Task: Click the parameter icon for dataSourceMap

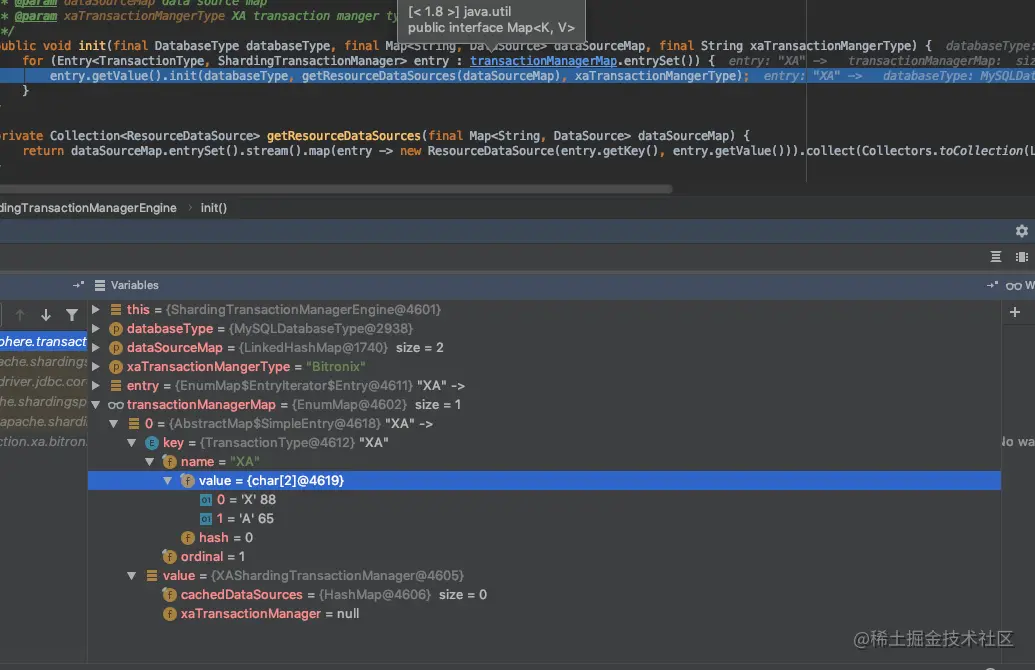Action: pos(116,348)
